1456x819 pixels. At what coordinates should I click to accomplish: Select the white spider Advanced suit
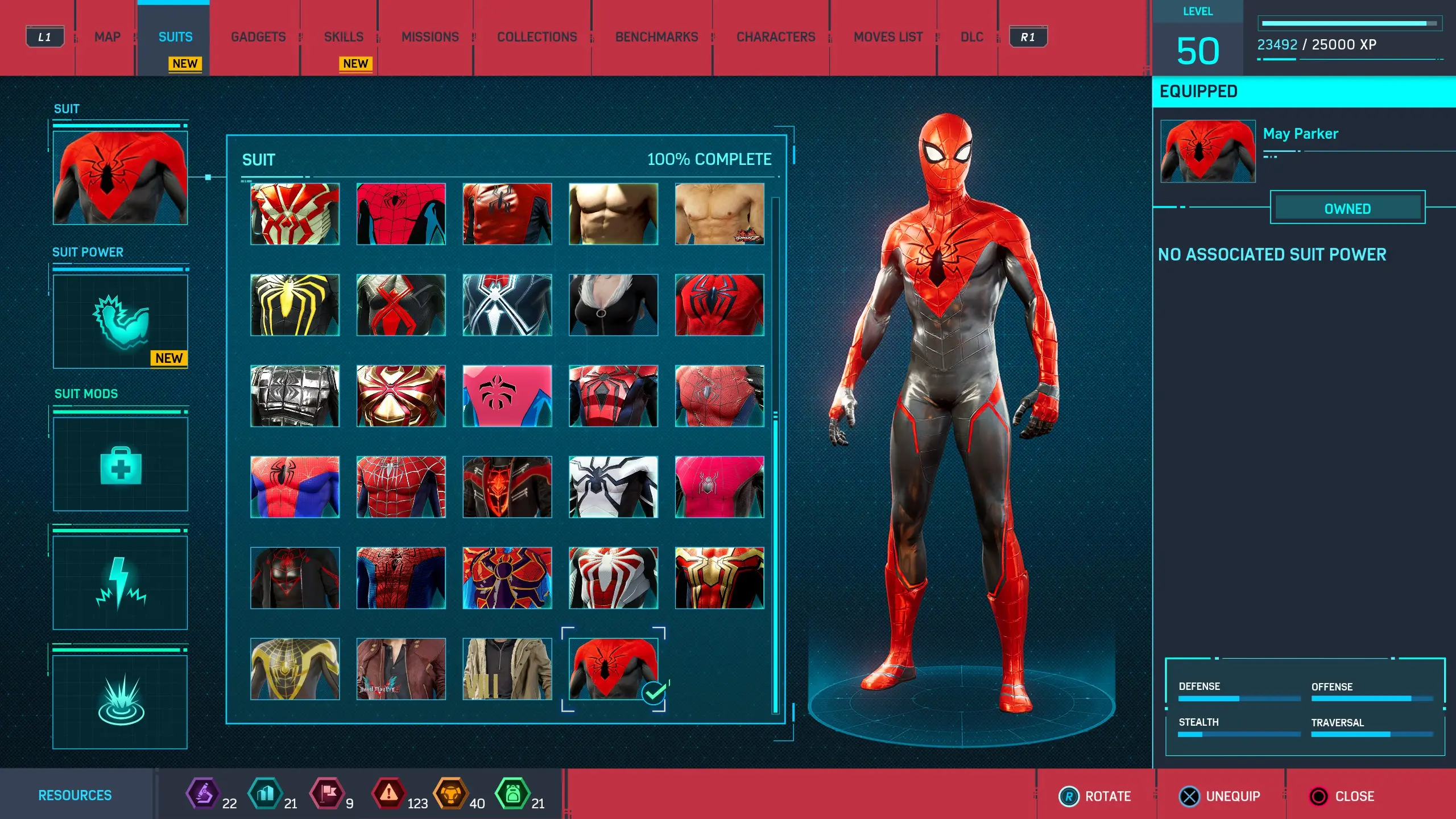[613, 578]
